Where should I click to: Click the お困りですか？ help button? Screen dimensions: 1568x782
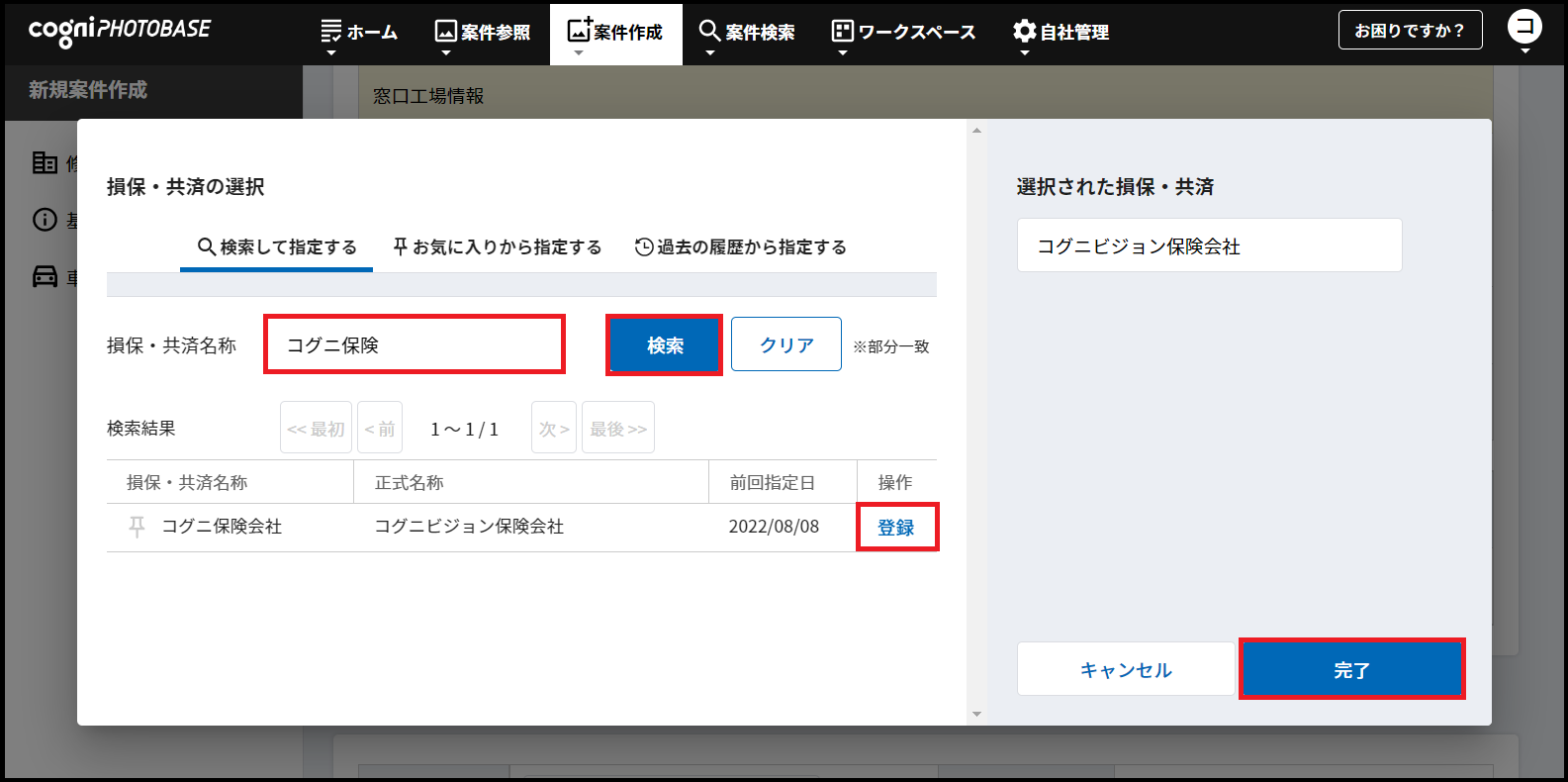1410,30
